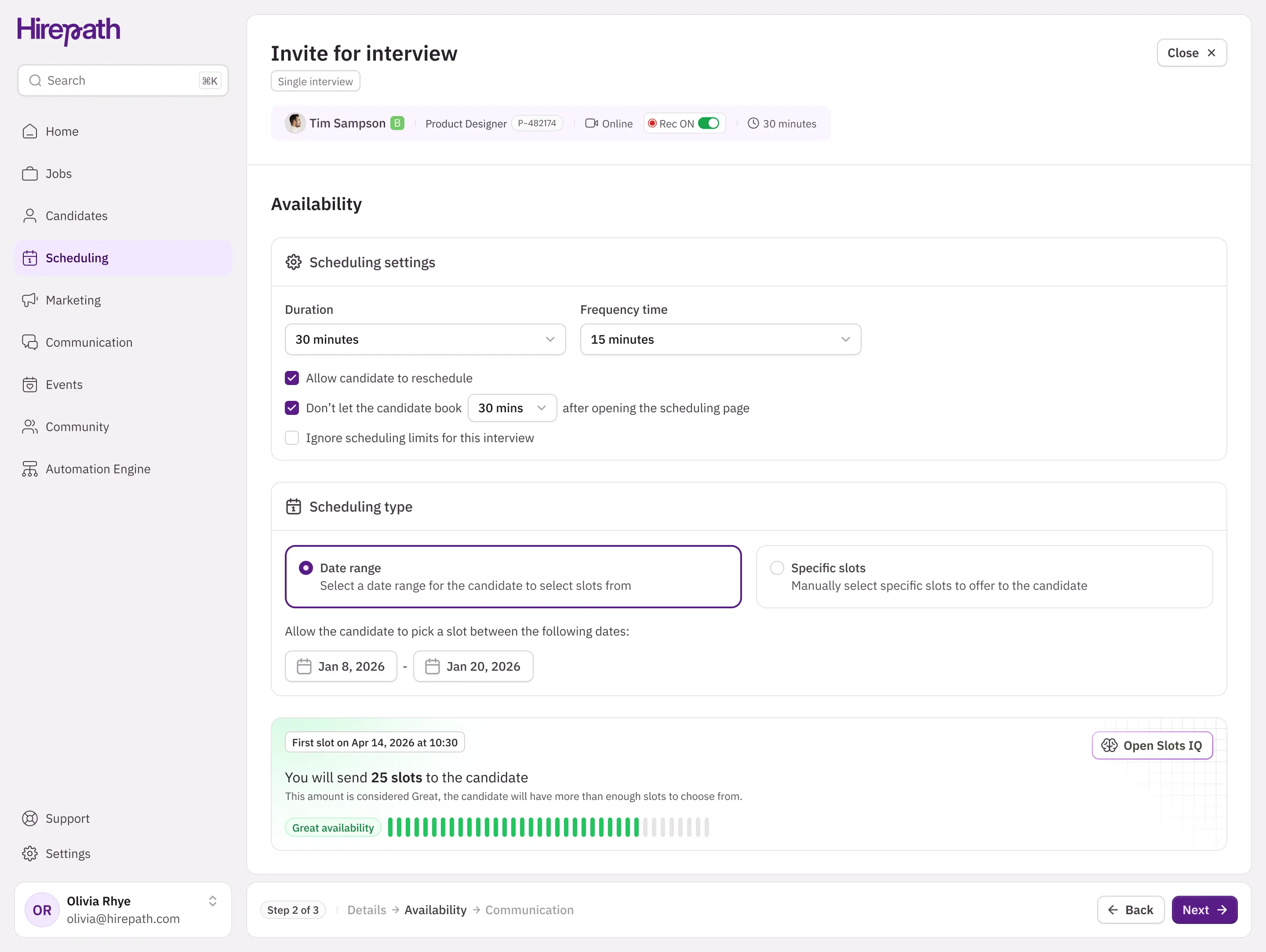The image size is (1266, 952).
Task: Go to the Communication step
Action: point(529,910)
